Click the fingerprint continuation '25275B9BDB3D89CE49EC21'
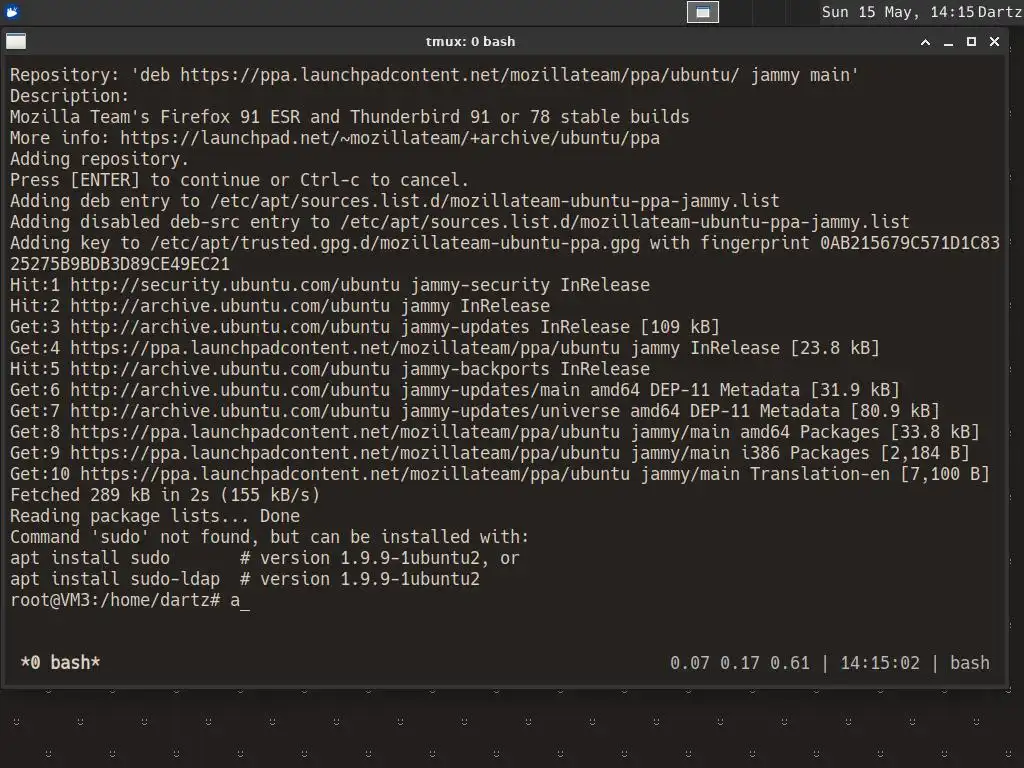This screenshot has width=1024, height=768. (120, 264)
